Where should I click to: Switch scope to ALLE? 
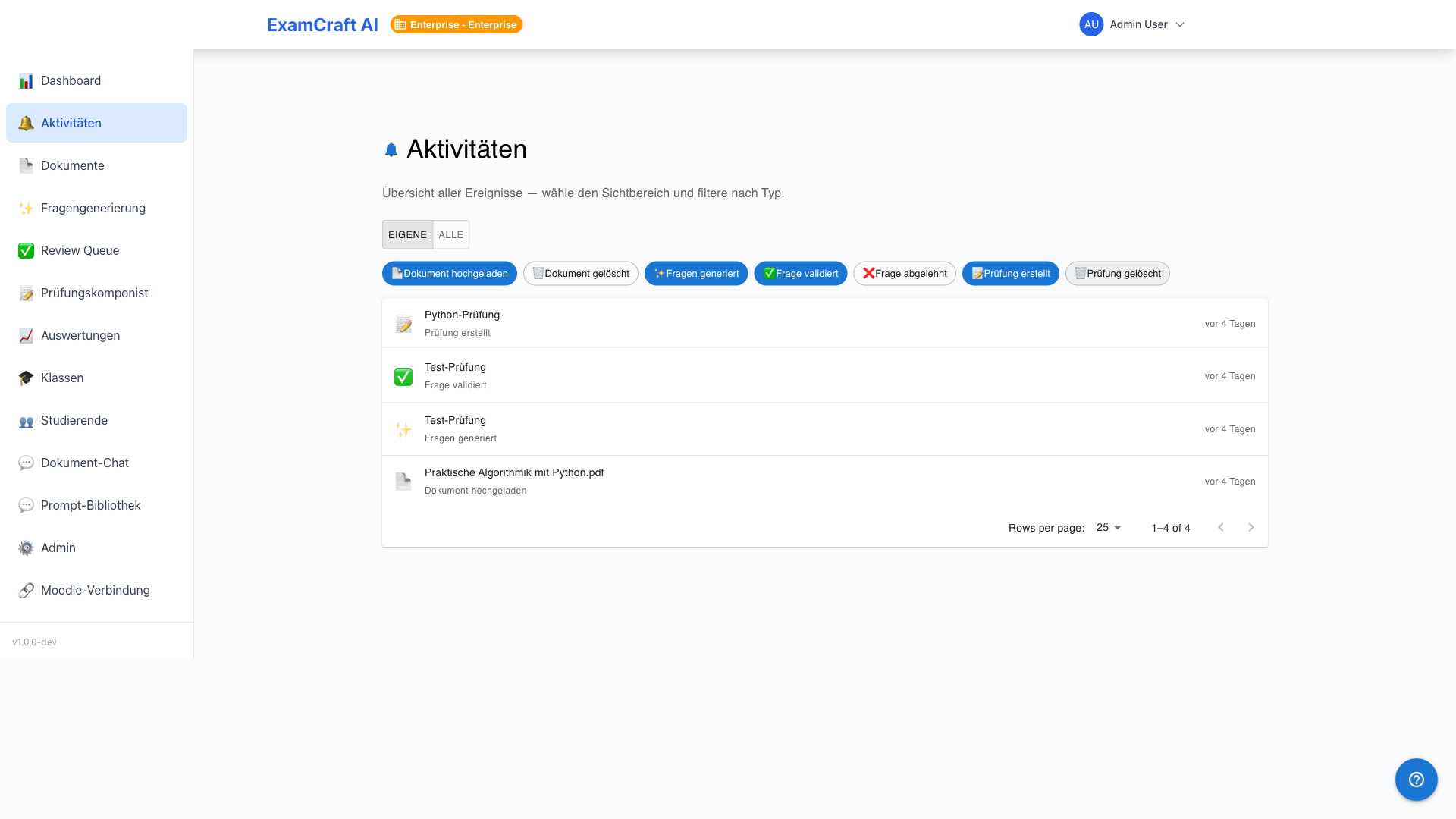coord(451,235)
